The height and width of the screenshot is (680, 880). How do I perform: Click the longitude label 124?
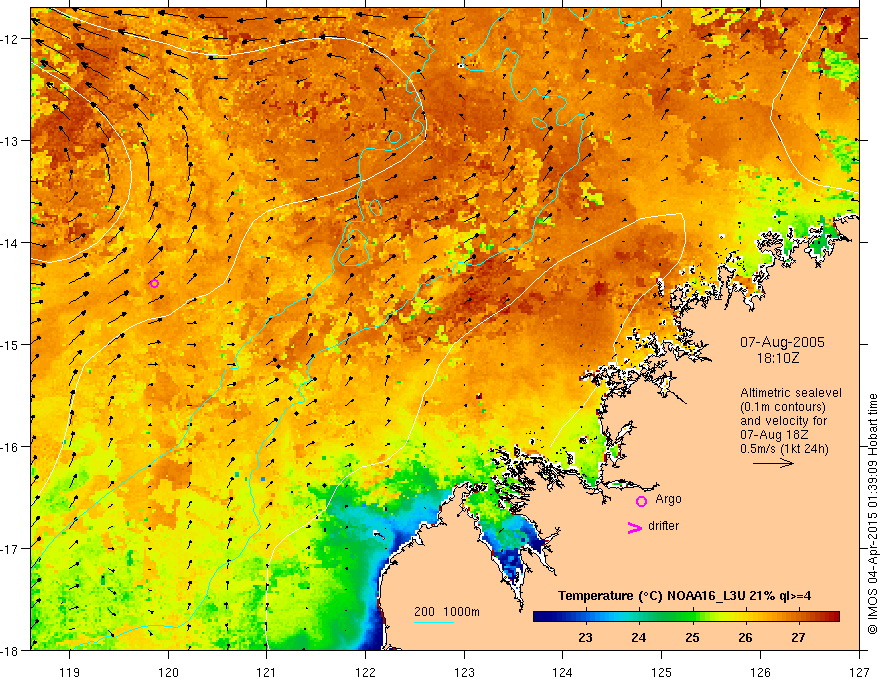563,672
